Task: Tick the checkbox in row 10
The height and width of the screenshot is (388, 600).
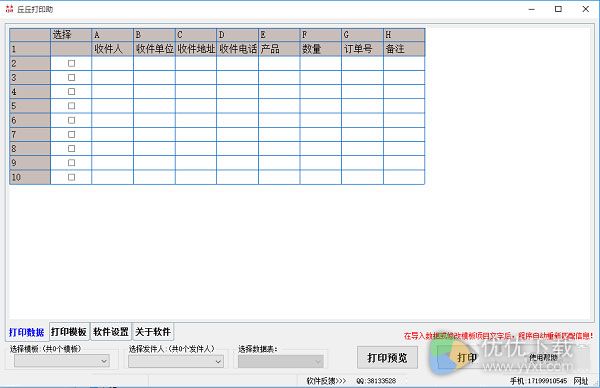Action: tap(71, 177)
